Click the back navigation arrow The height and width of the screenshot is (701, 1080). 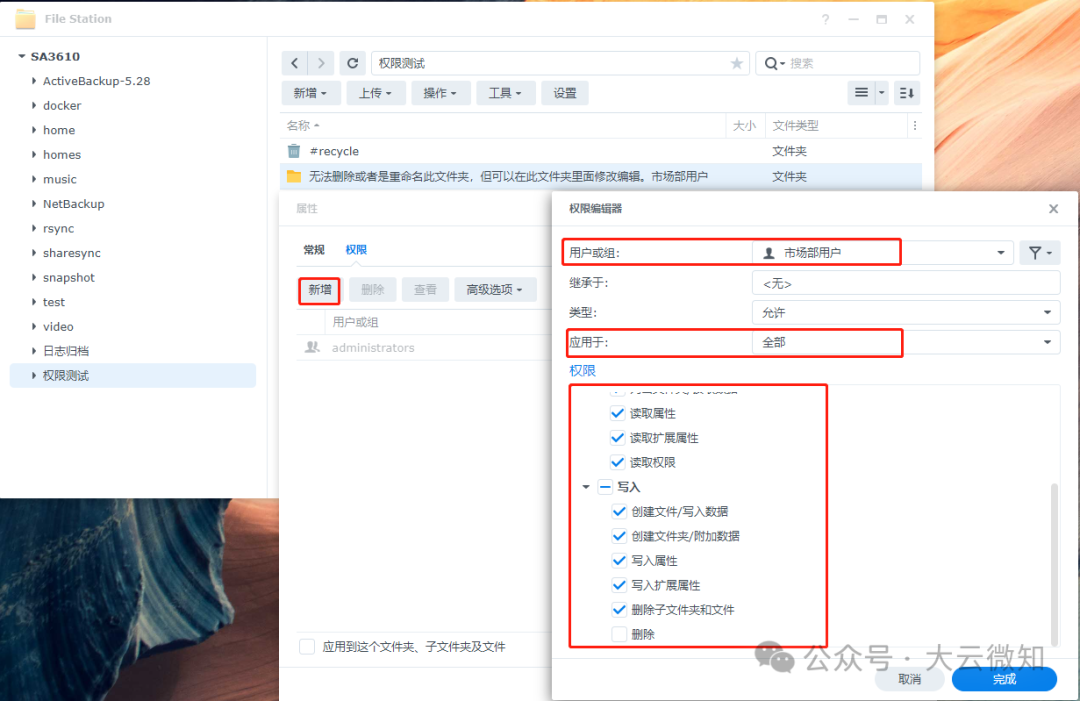pyautogui.click(x=293, y=62)
